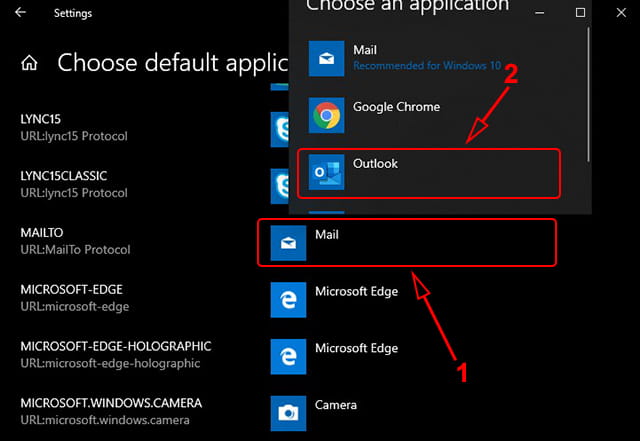Choose Mail, recommended for Windows 10
Image resolution: width=640 pixels, height=441 pixels.
(x=429, y=58)
